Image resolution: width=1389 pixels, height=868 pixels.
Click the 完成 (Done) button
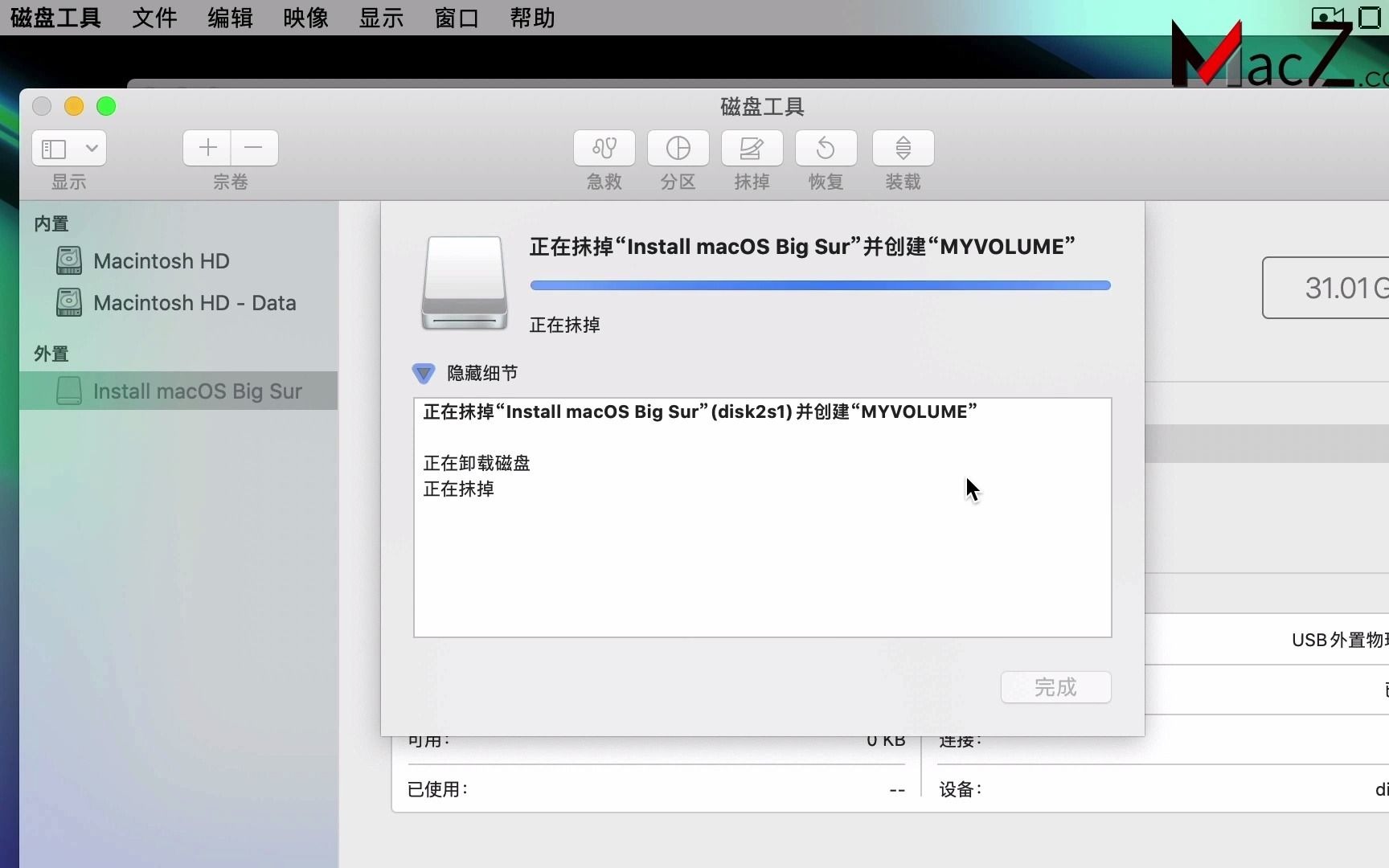tap(1055, 687)
